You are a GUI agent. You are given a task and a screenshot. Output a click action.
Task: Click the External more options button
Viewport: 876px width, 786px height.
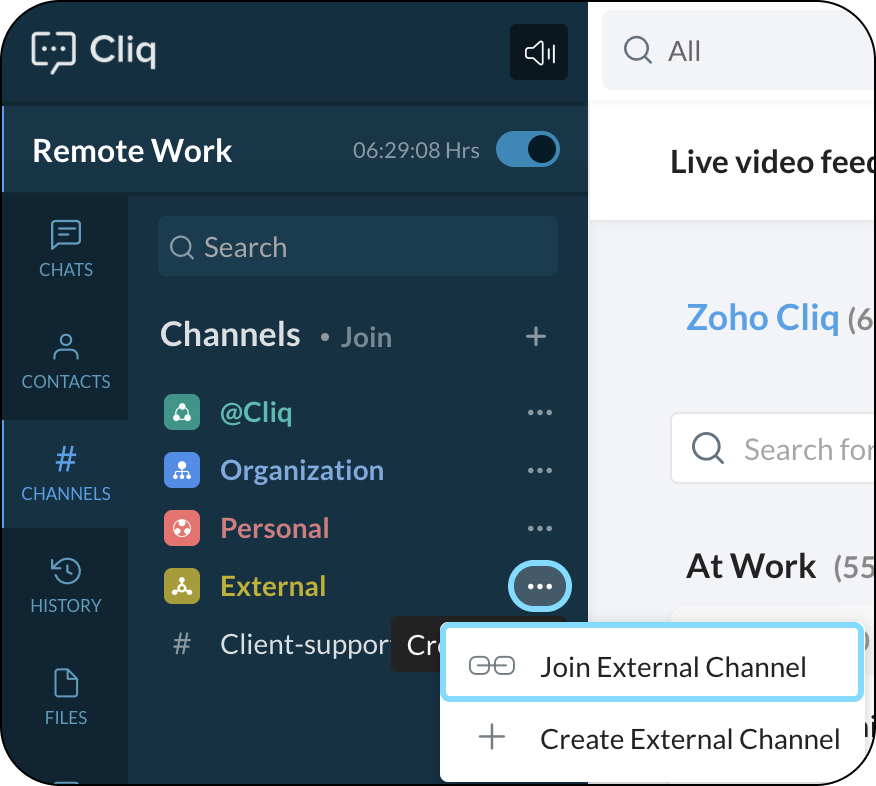coord(540,587)
